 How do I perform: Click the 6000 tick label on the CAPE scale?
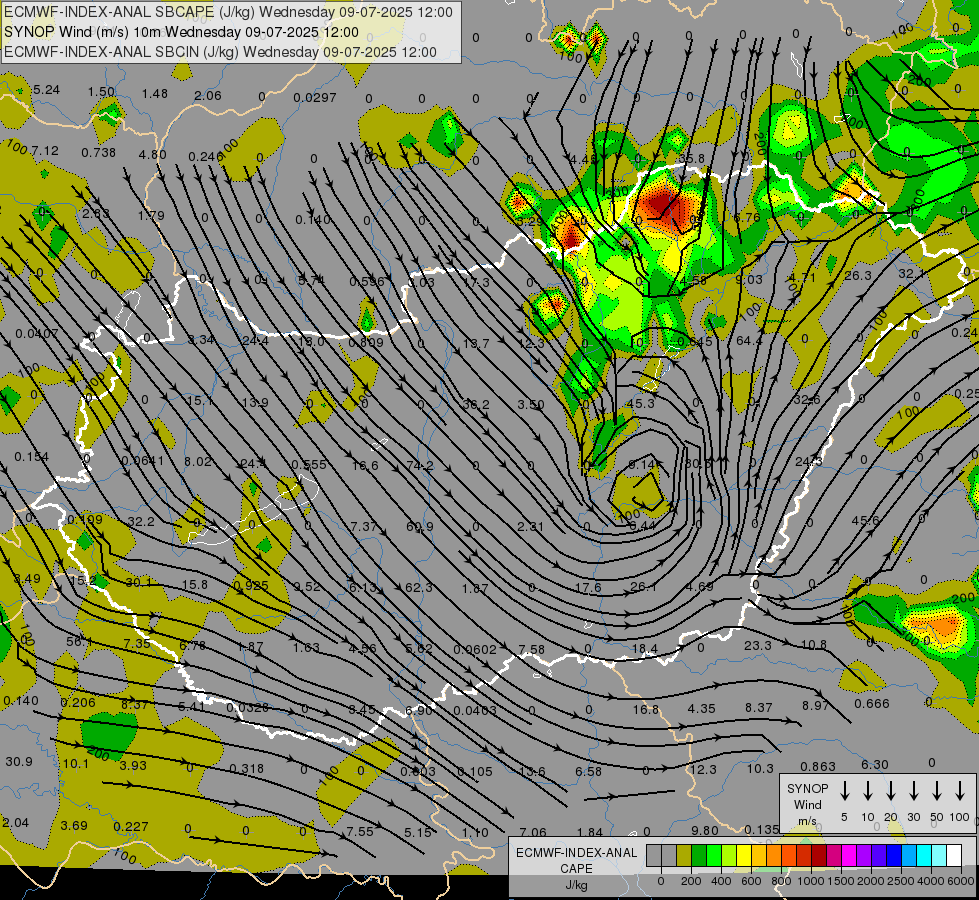click(960, 881)
